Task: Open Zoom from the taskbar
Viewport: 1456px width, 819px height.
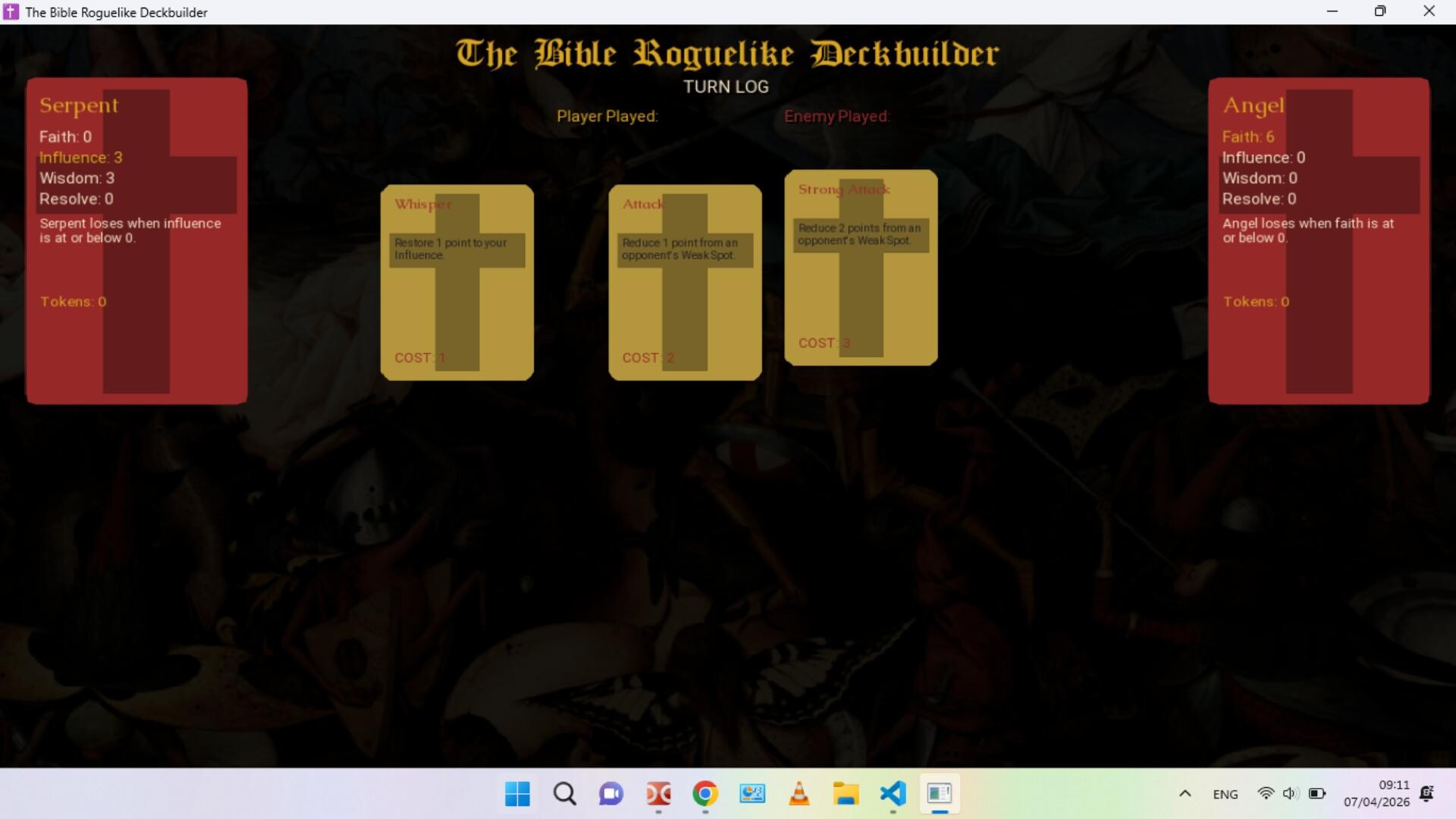Action: click(610, 794)
